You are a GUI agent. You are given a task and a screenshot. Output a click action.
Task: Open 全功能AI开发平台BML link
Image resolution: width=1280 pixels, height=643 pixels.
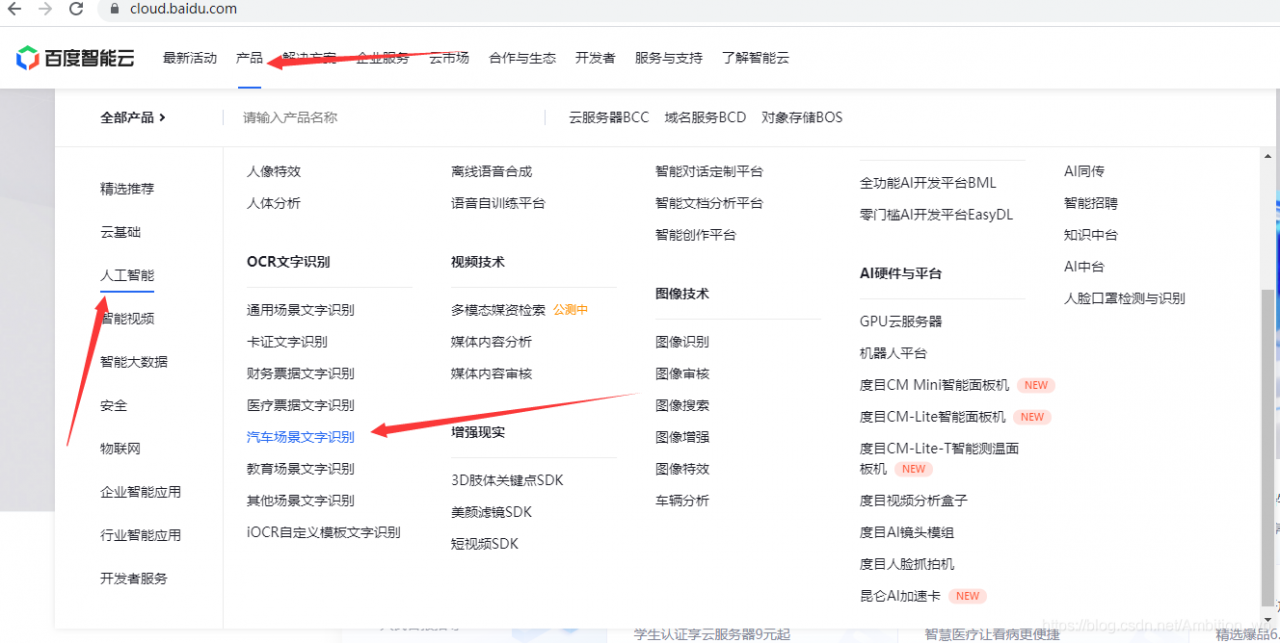[x=928, y=183]
